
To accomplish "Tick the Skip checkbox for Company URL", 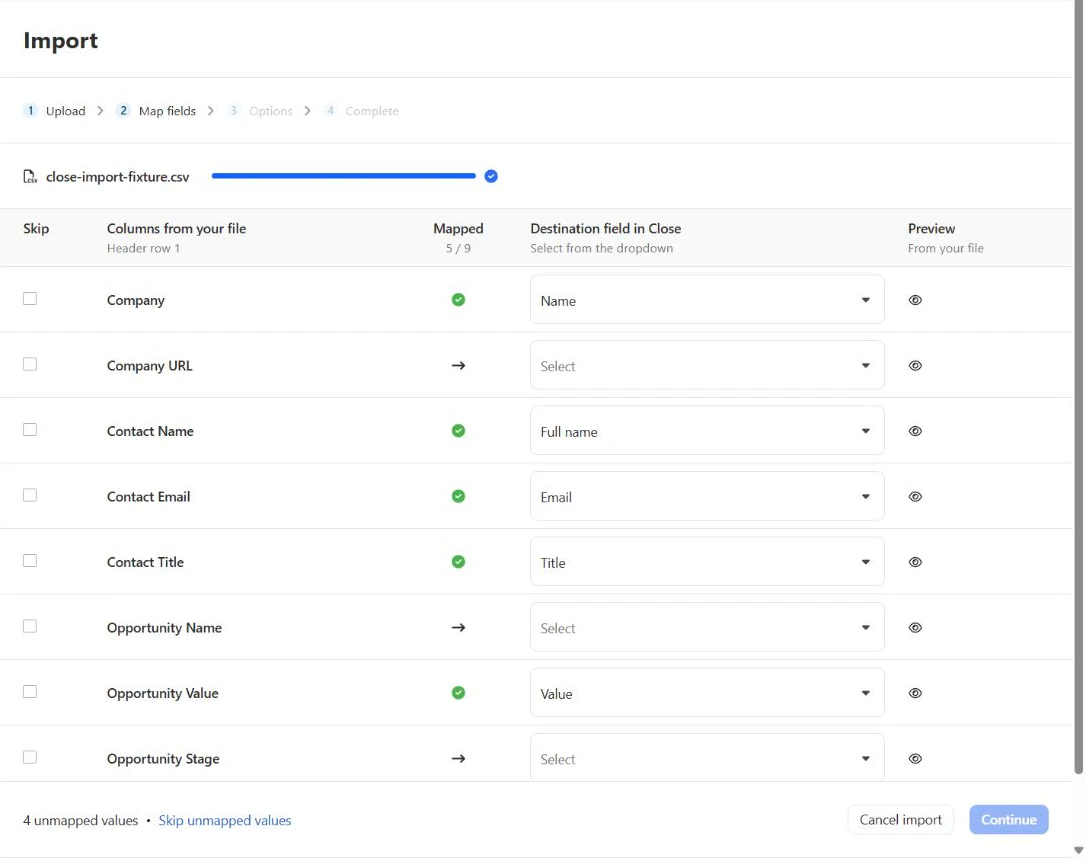I will pyautogui.click(x=30, y=364).
